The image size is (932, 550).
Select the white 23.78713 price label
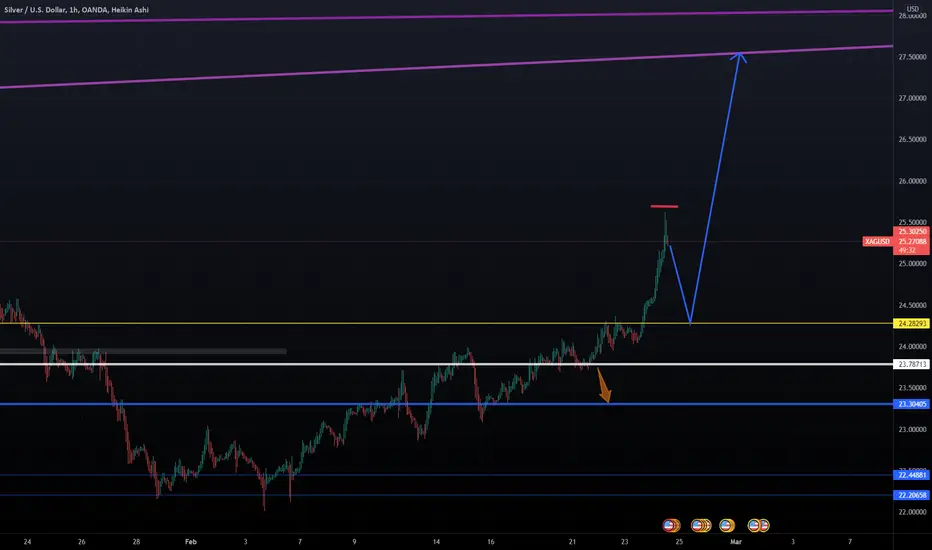[912, 364]
